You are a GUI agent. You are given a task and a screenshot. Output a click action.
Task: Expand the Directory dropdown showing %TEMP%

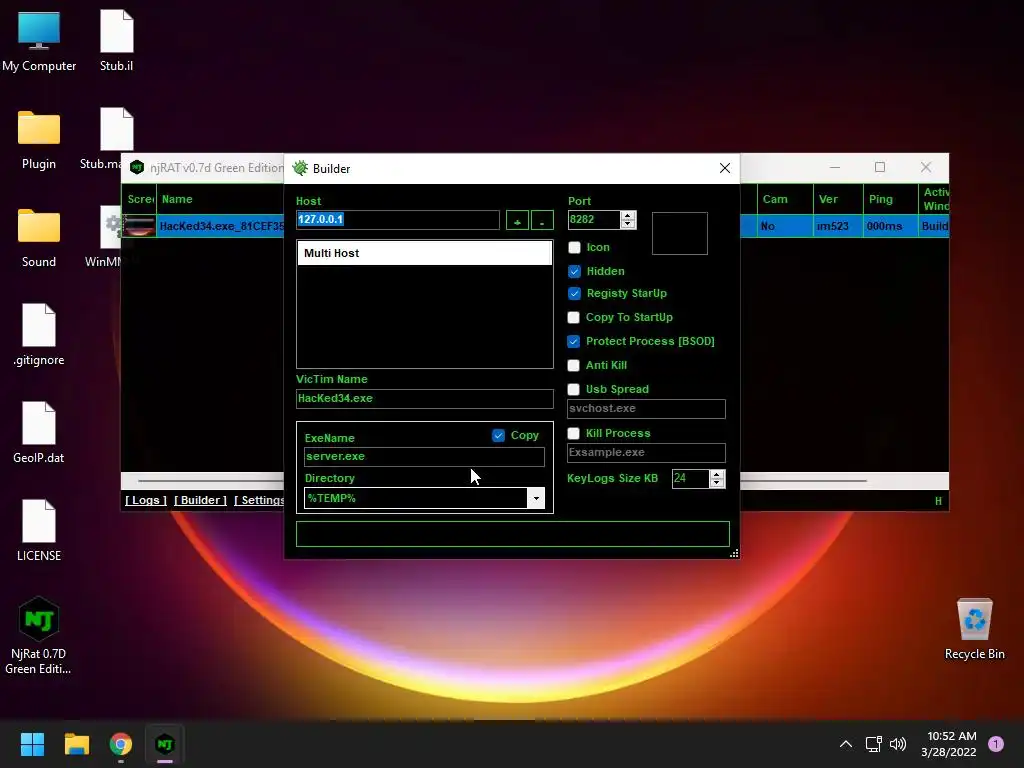[536, 498]
